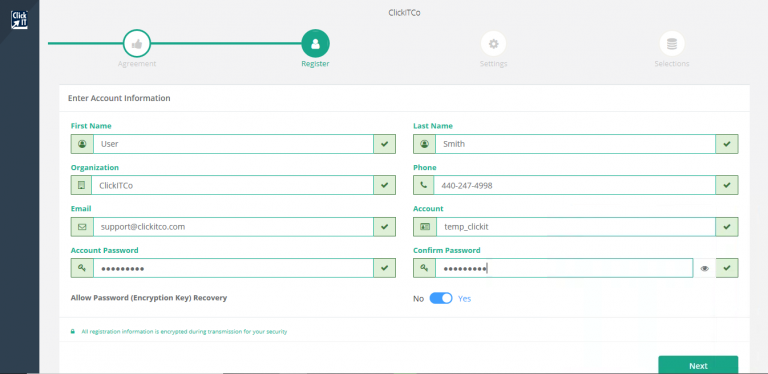Click the building icon beside Organization
This screenshot has height=374, width=768.
82,186
